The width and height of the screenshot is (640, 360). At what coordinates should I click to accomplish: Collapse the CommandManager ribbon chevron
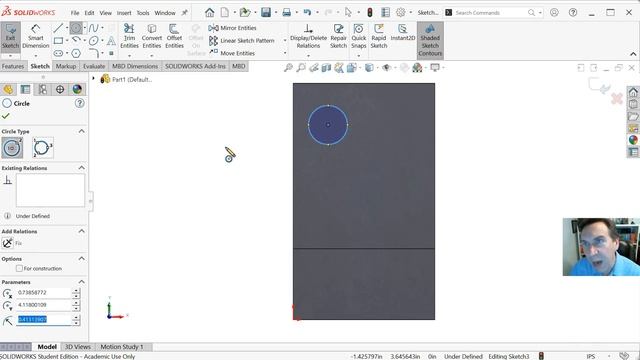pos(633,54)
